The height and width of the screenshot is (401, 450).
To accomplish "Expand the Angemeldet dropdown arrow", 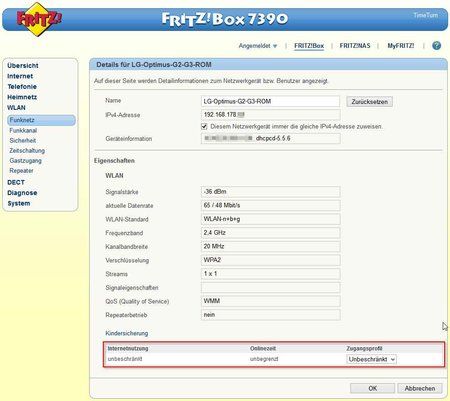I will [275, 46].
